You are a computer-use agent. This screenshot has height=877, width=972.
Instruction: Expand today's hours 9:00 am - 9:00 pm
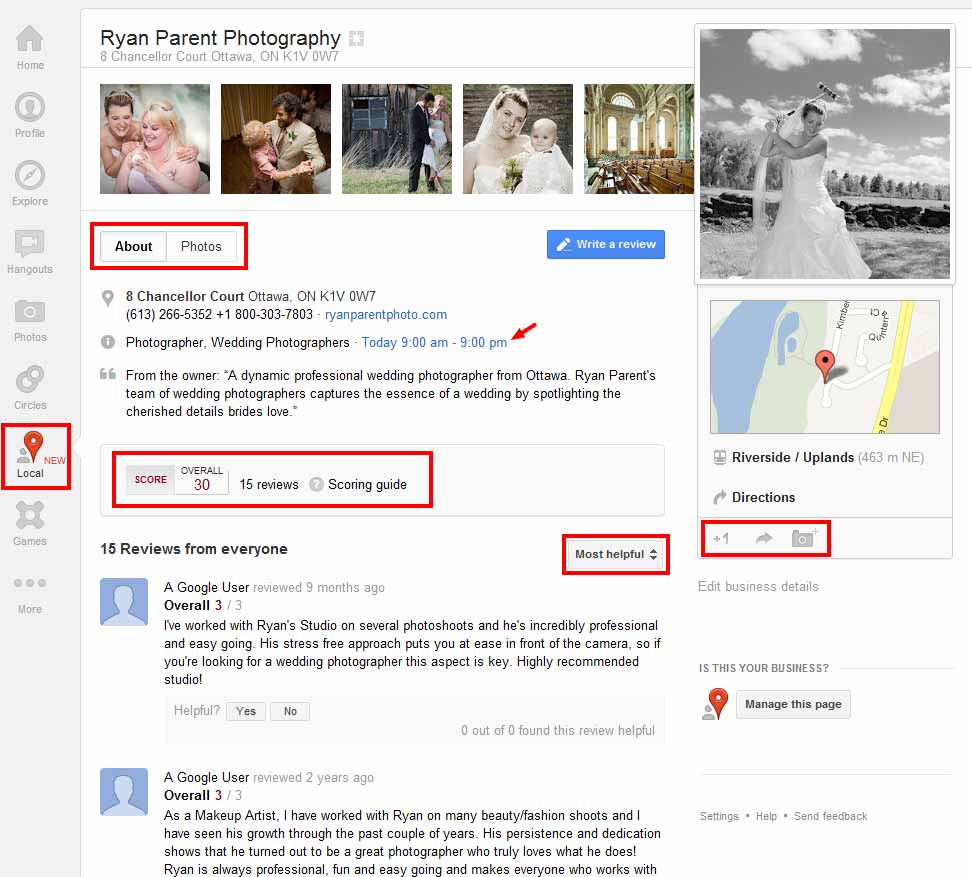tap(435, 342)
